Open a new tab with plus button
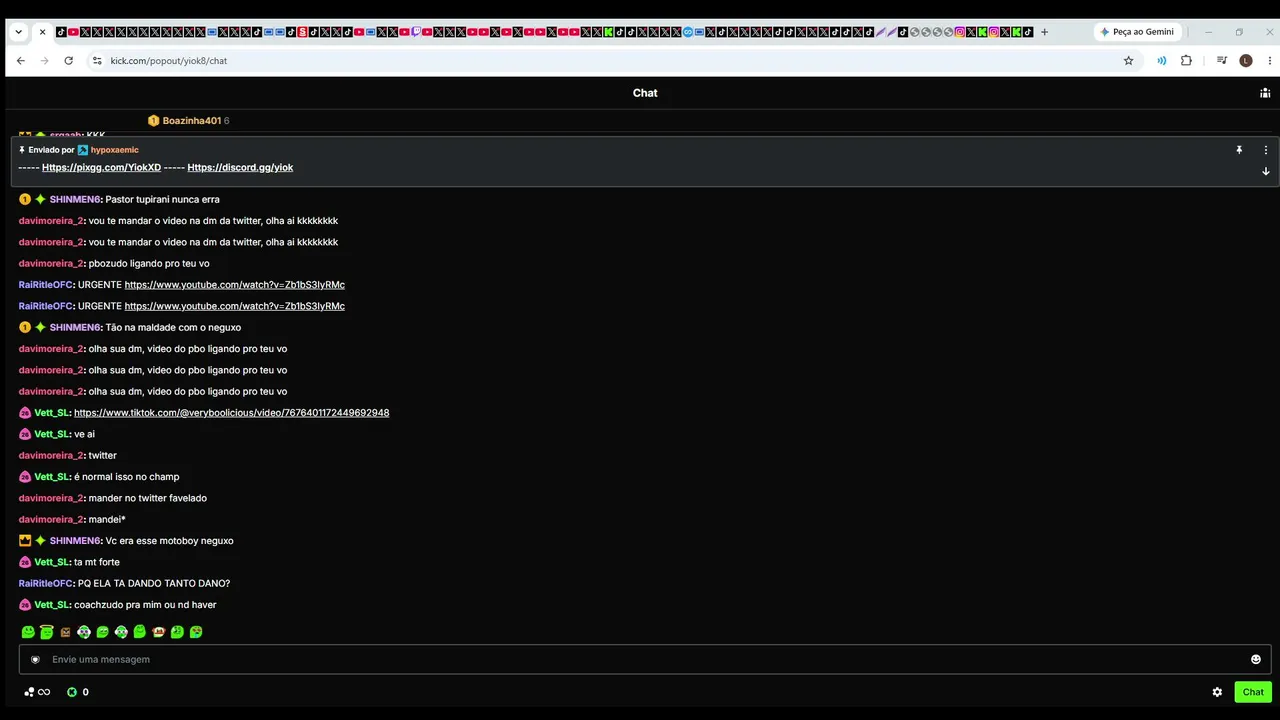The width and height of the screenshot is (1280, 720). click(x=1045, y=32)
